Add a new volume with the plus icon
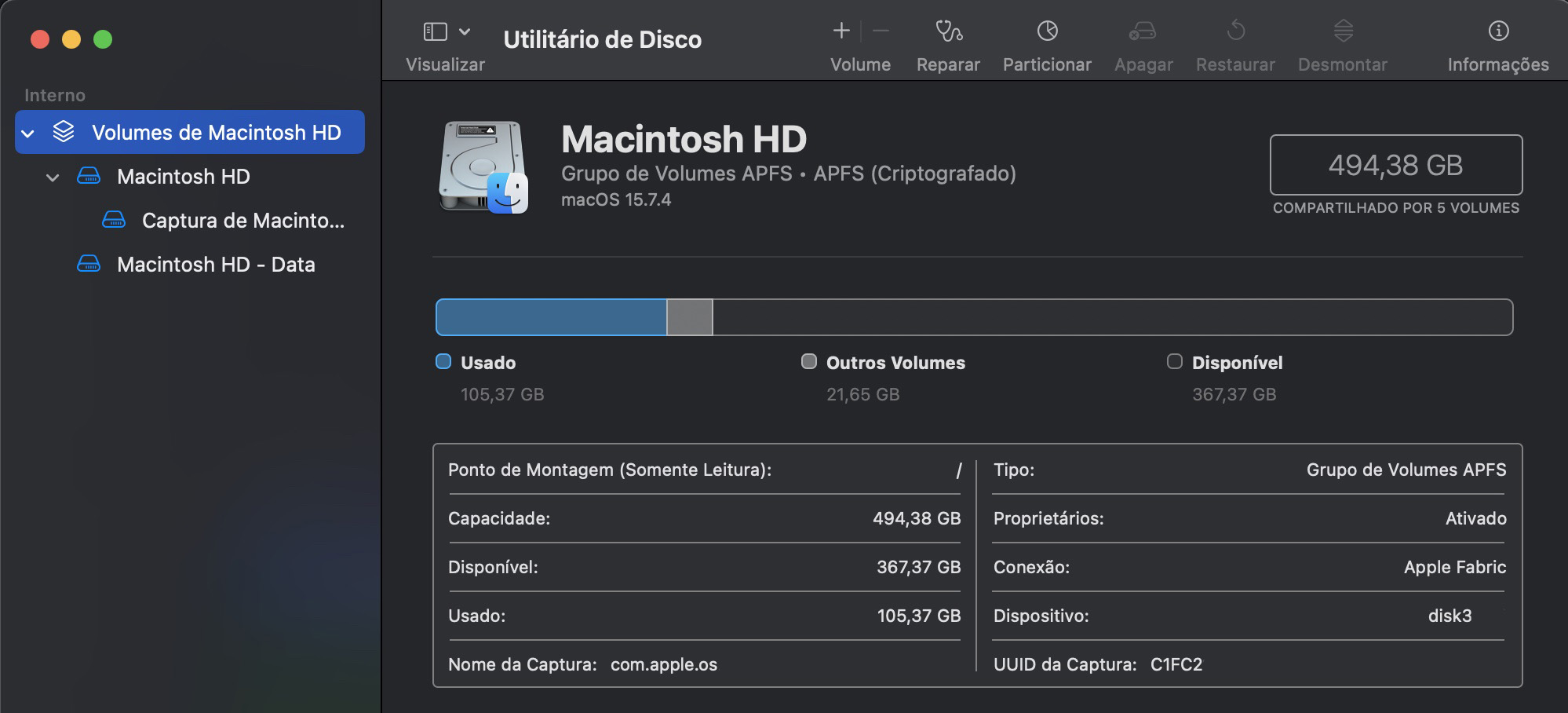 841,31
